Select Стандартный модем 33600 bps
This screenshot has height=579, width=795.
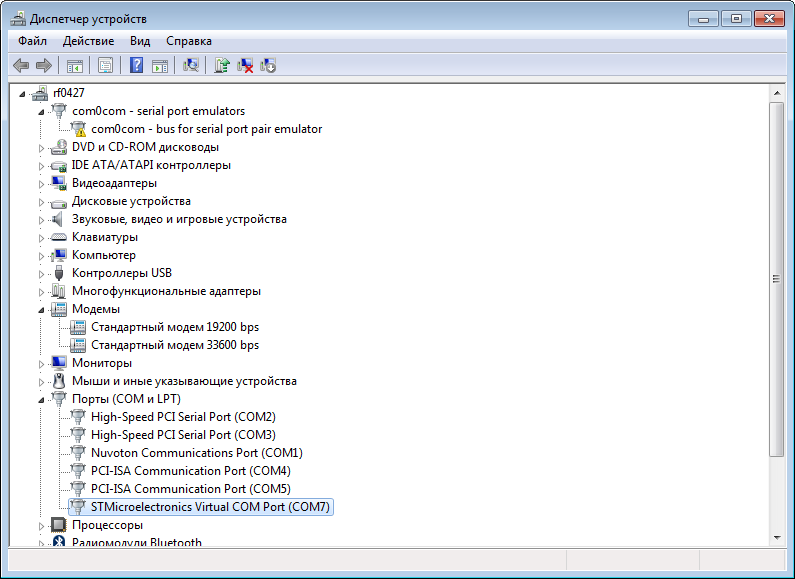tap(174, 345)
